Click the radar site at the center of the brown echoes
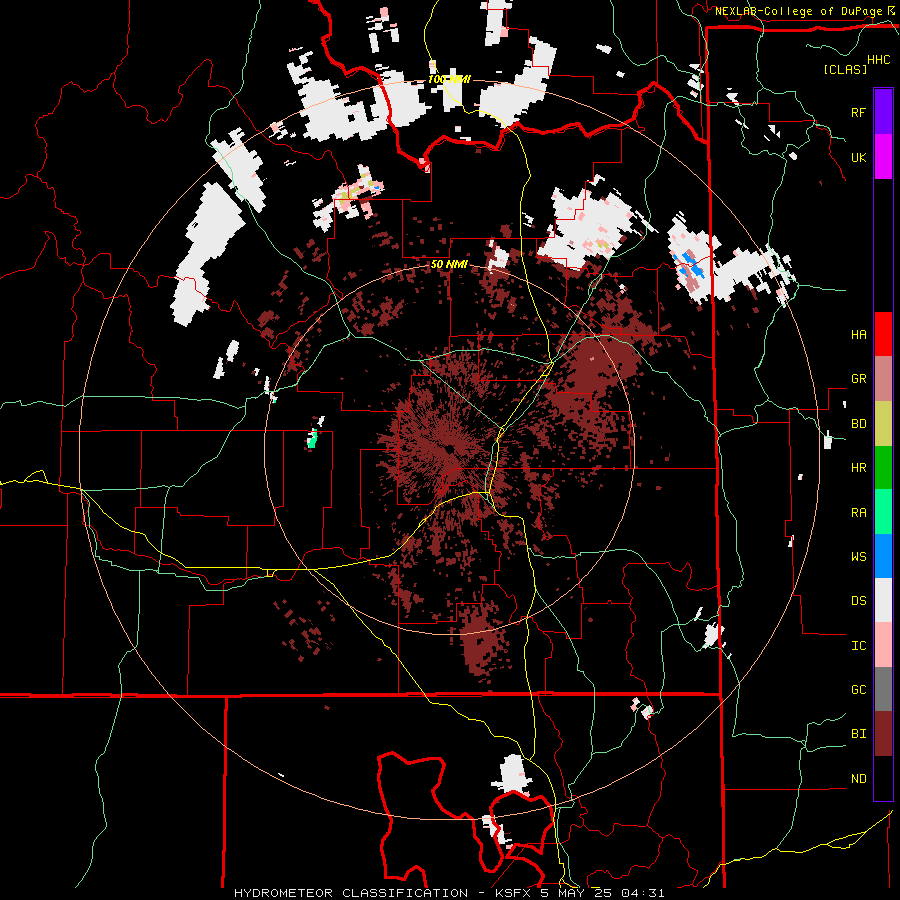This screenshot has width=900, height=900. click(449, 449)
